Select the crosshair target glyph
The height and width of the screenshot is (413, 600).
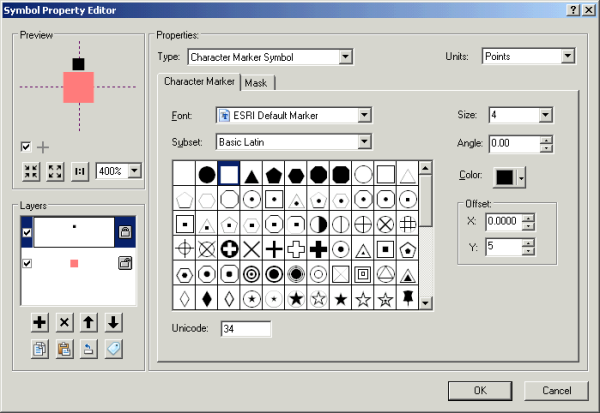pyautogui.click(x=184, y=249)
